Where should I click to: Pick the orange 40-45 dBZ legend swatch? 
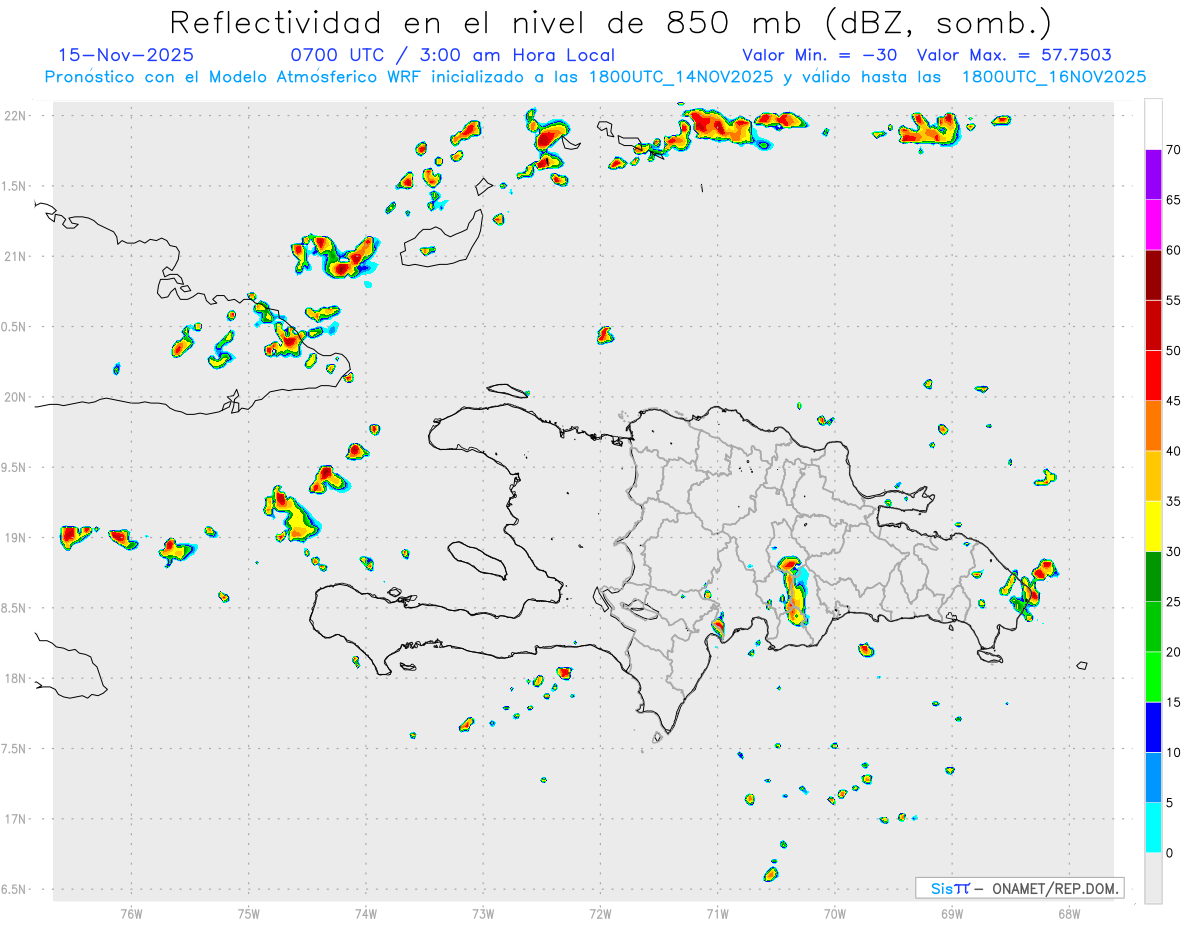point(1153,426)
